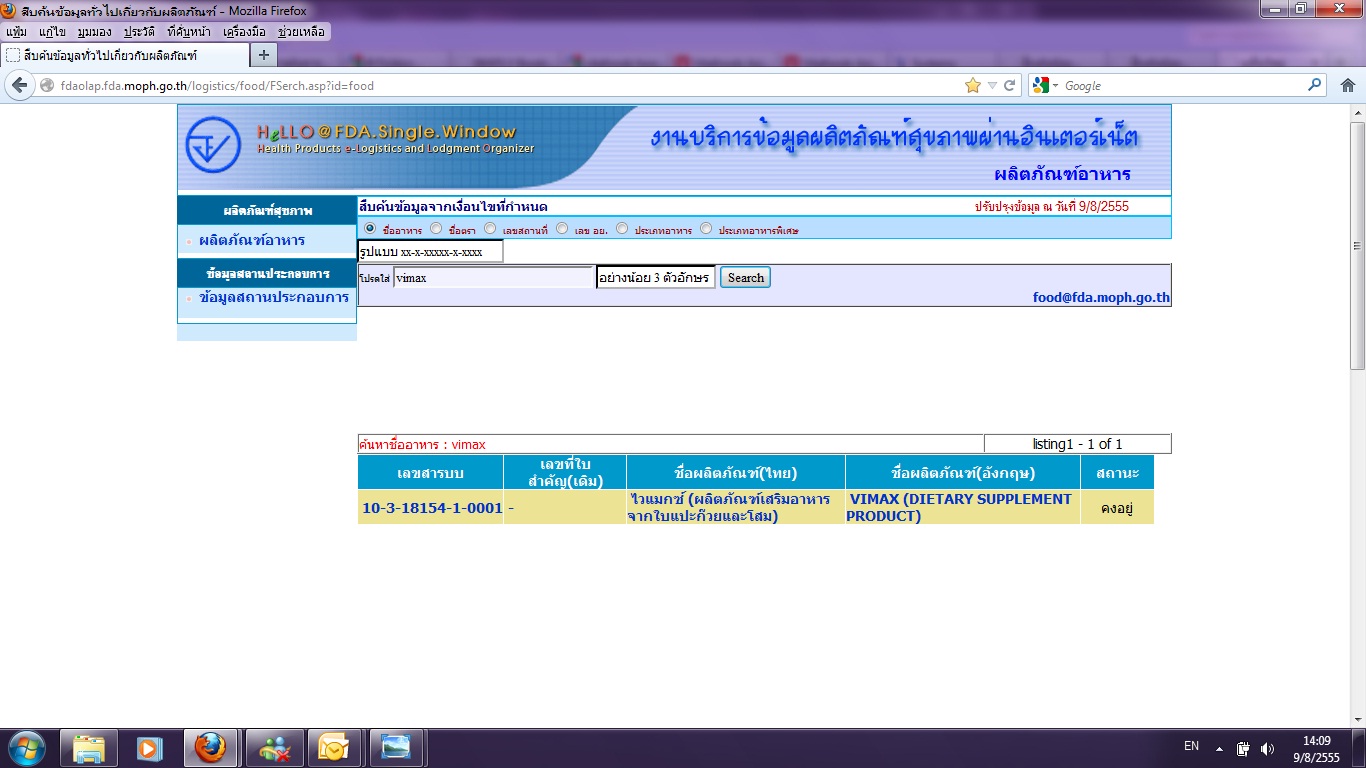
Task: Select the เลขสถานที่ radio button
Action: click(490, 229)
